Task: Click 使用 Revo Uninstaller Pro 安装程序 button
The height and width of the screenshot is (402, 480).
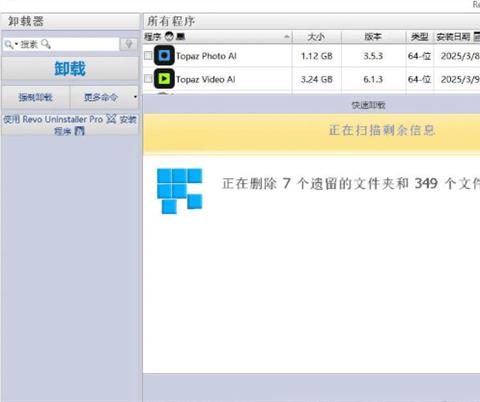Action: pyautogui.click(x=70, y=125)
